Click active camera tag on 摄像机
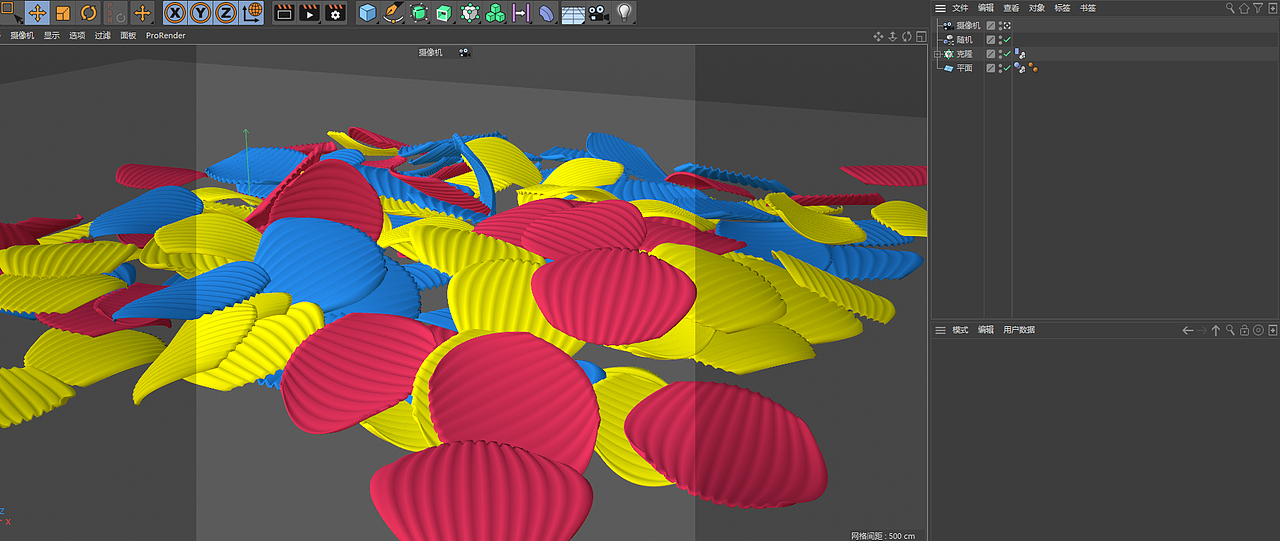Screen dimensions: 1280x541 pyautogui.click(x=1007, y=25)
